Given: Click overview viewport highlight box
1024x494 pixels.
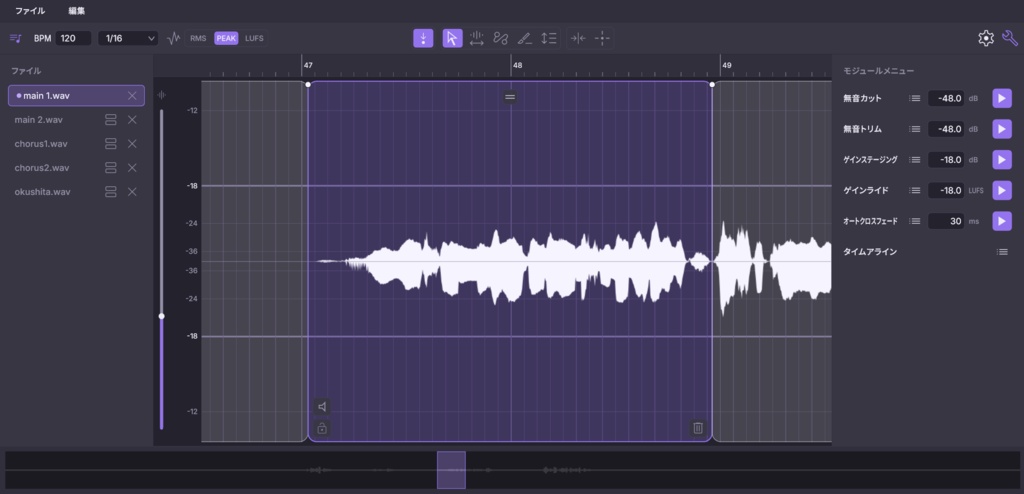Looking at the screenshot, I should (x=451, y=470).
